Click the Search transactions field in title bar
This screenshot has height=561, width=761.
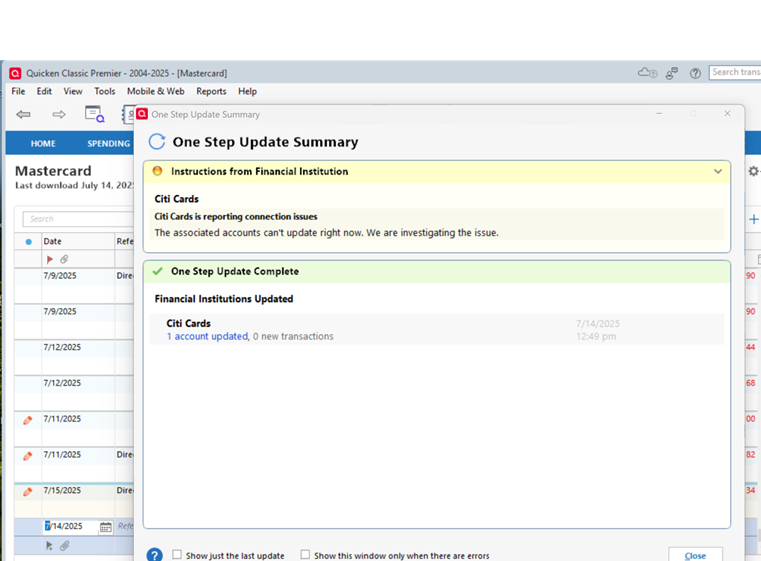[x=735, y=72]
